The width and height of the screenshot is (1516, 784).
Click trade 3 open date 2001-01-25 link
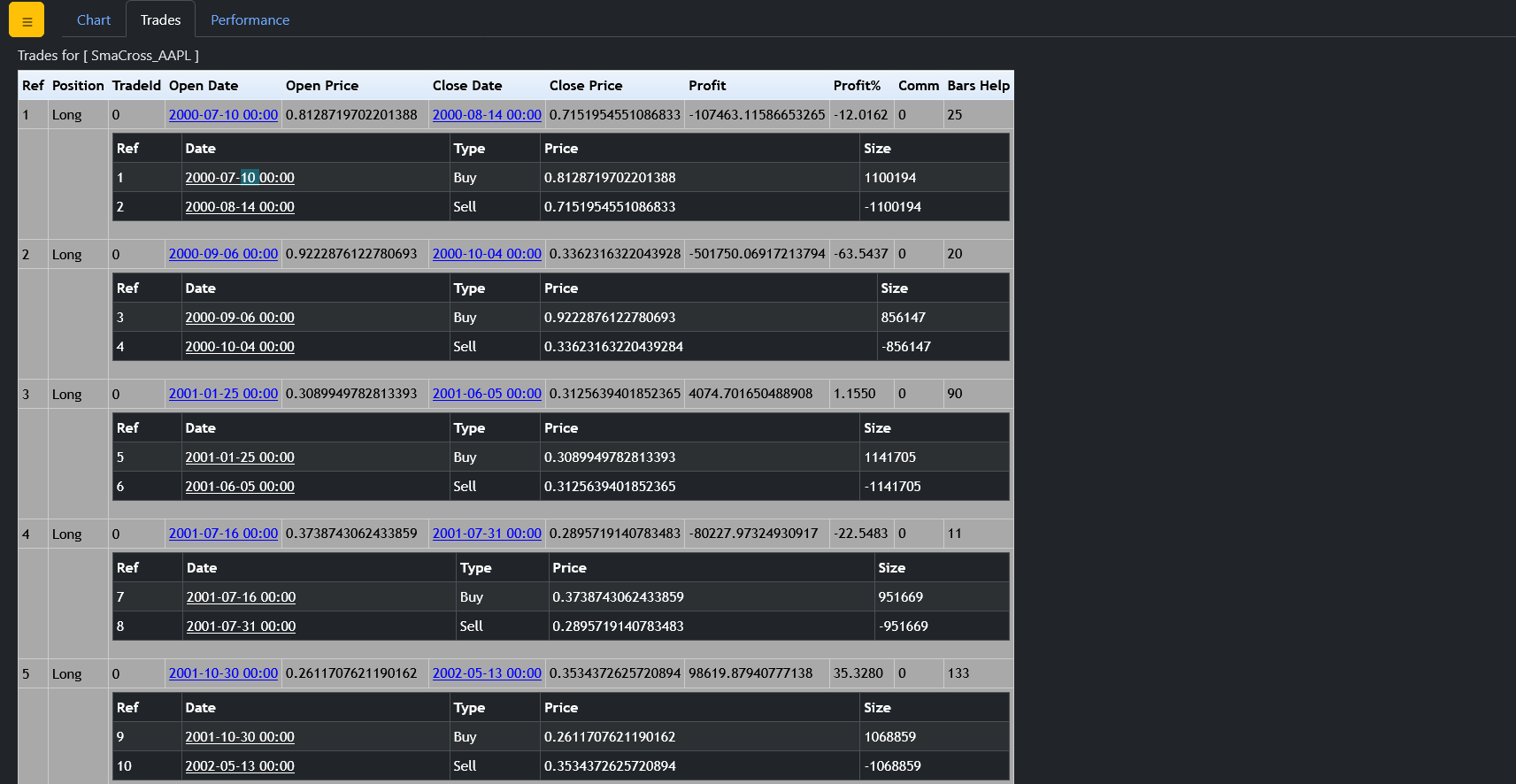click(x=223, y=394)
